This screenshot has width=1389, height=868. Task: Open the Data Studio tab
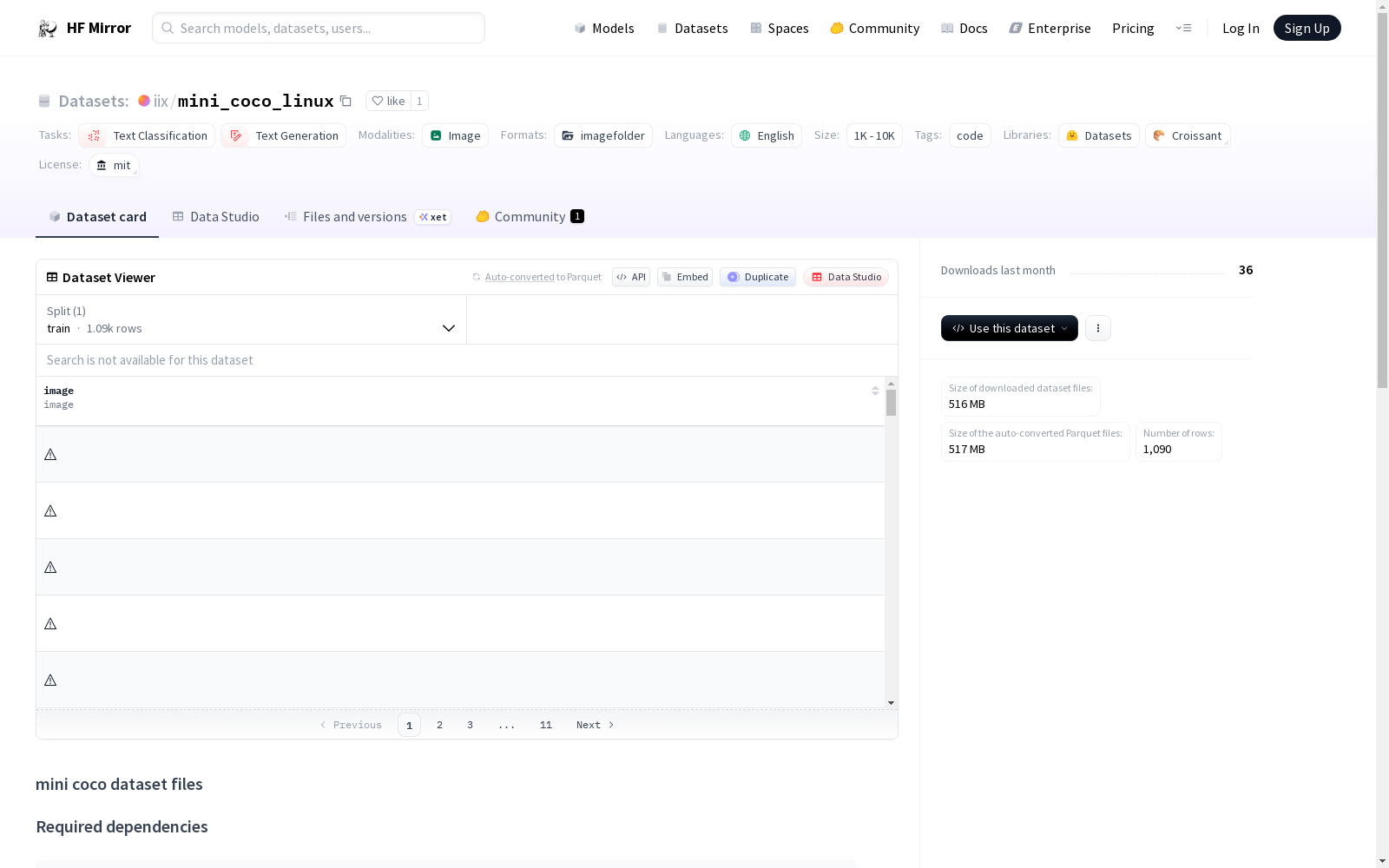coord(216,217)
